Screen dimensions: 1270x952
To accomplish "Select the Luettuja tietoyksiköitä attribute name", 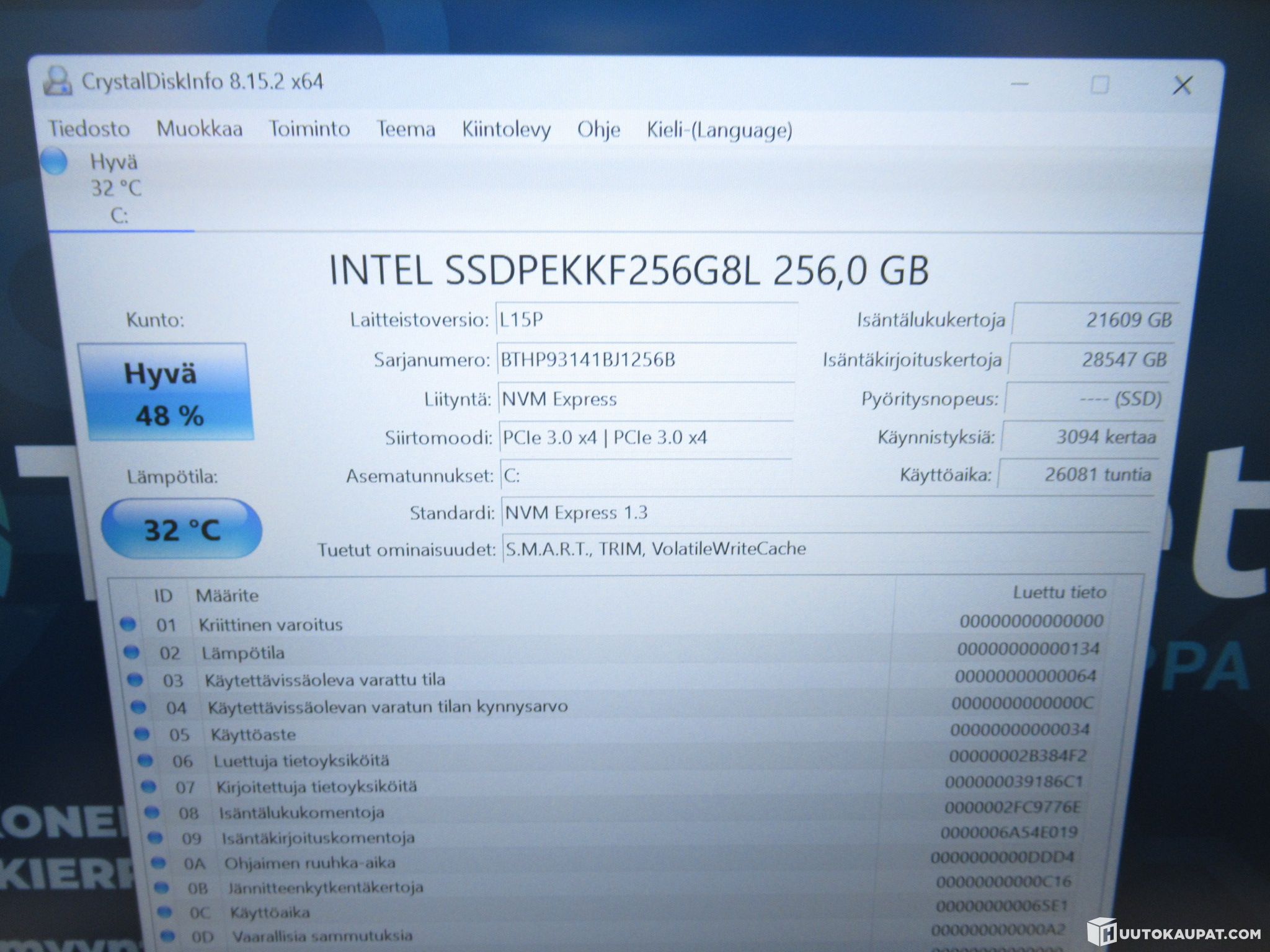I will pos(301,760).
